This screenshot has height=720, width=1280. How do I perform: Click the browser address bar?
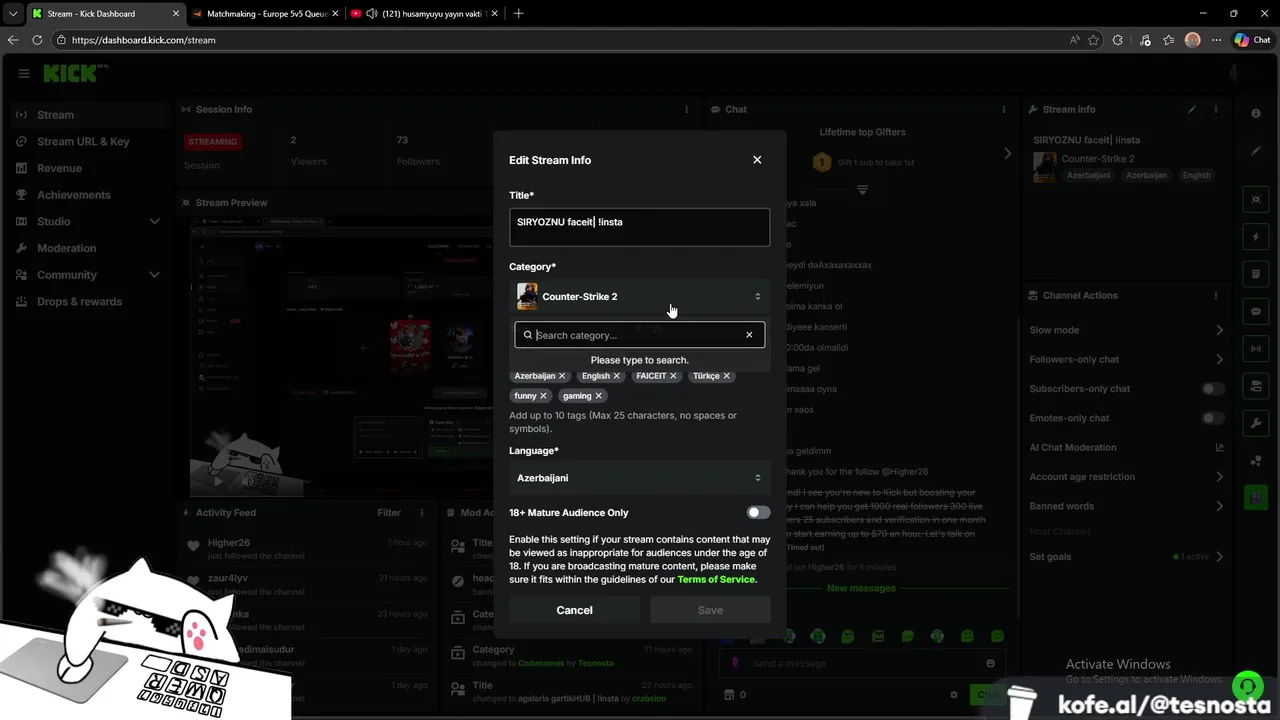pos(560,40)
